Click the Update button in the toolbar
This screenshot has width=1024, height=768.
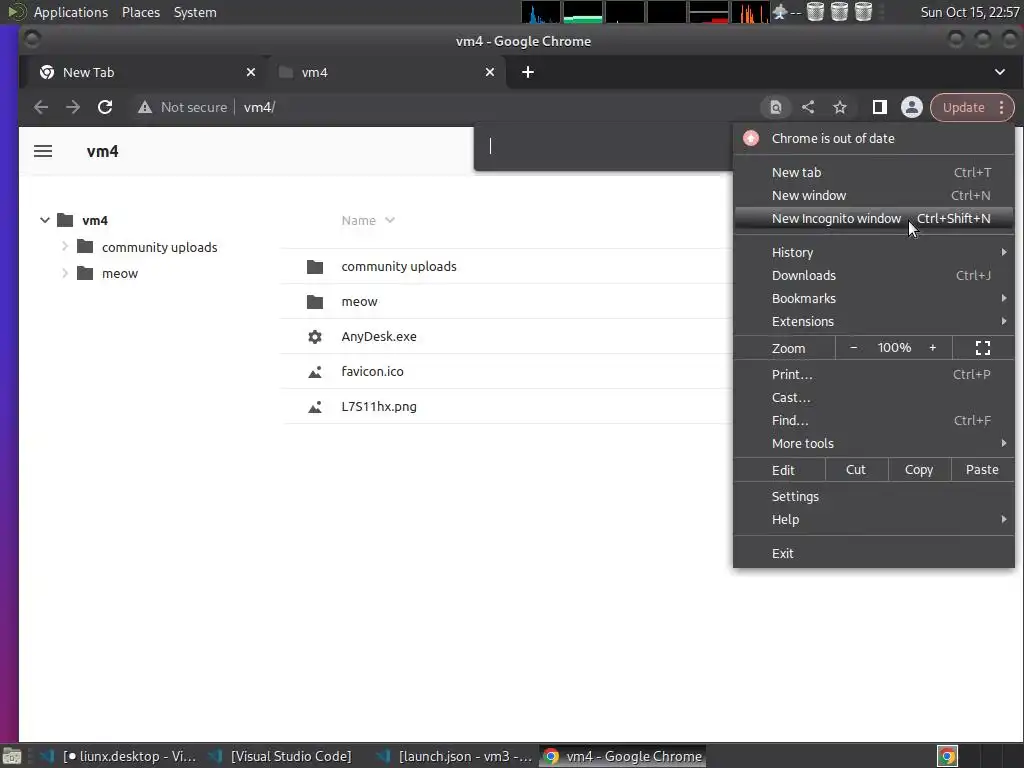[963, 107]
